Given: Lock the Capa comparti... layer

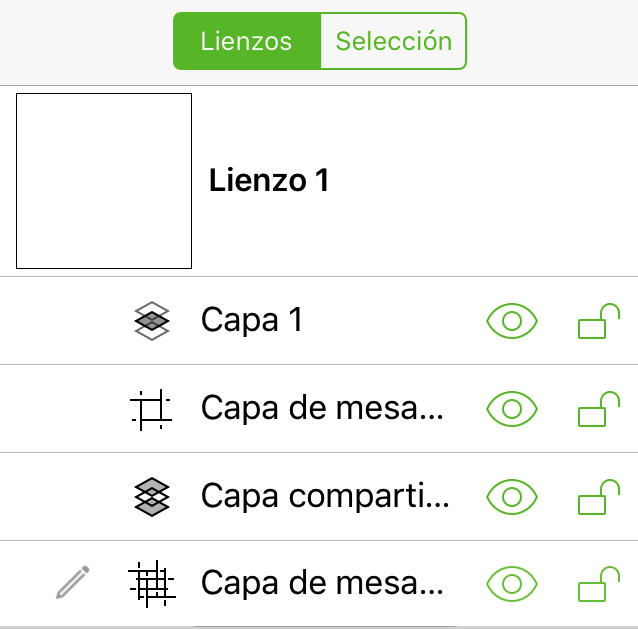Looking at the screenshot, I should (599, 497).
